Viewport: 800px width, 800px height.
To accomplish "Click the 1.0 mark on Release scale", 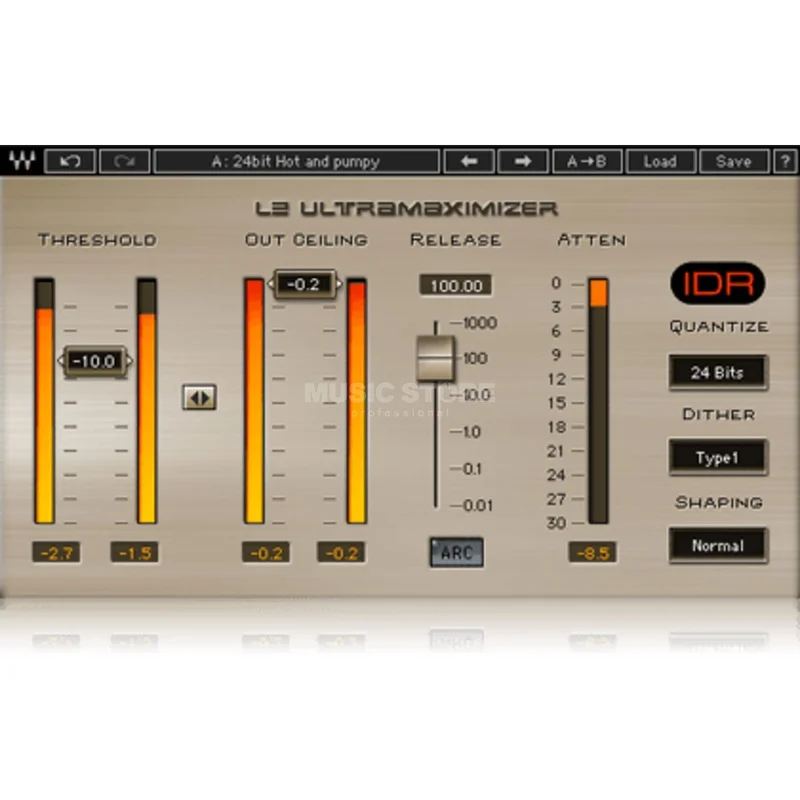I will pyautogui.click(x=472, y=432).
